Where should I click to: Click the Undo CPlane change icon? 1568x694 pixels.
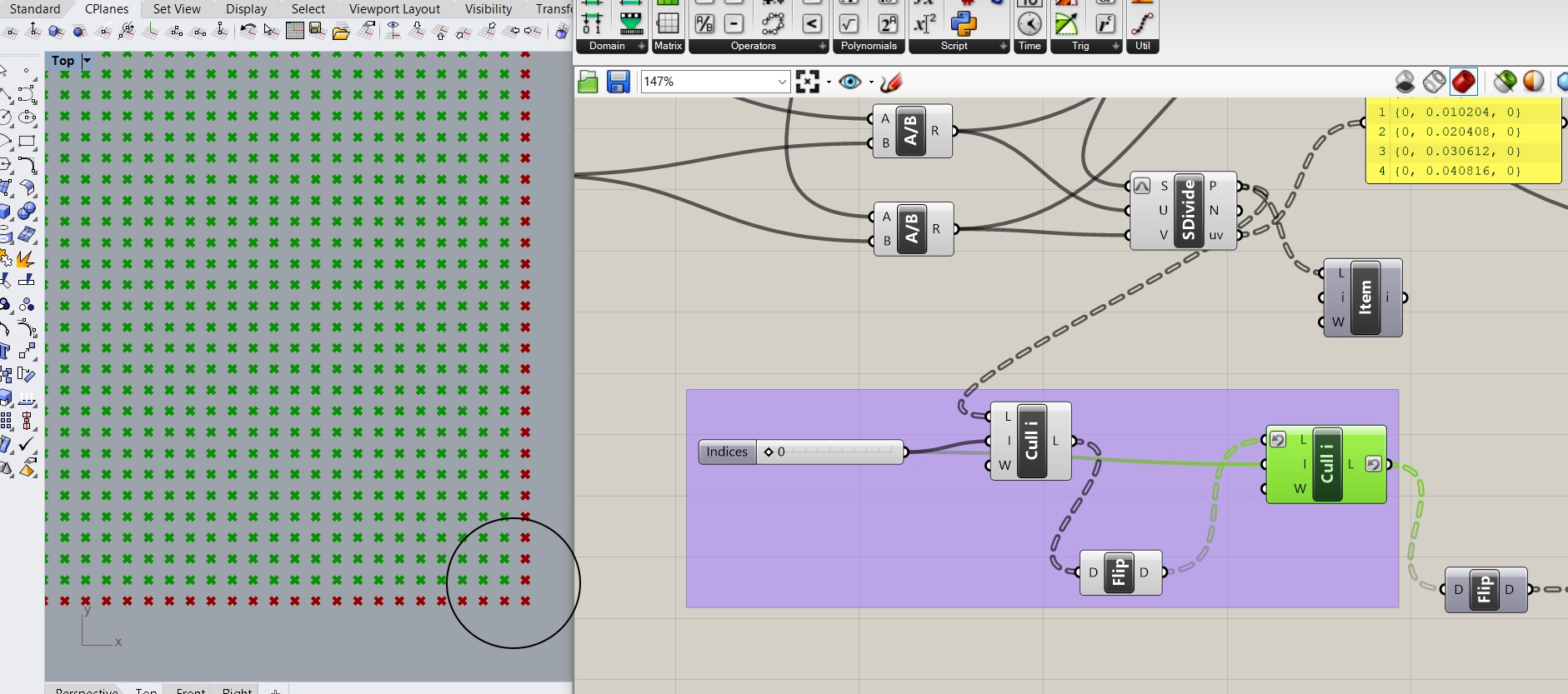tap(248, 31)
